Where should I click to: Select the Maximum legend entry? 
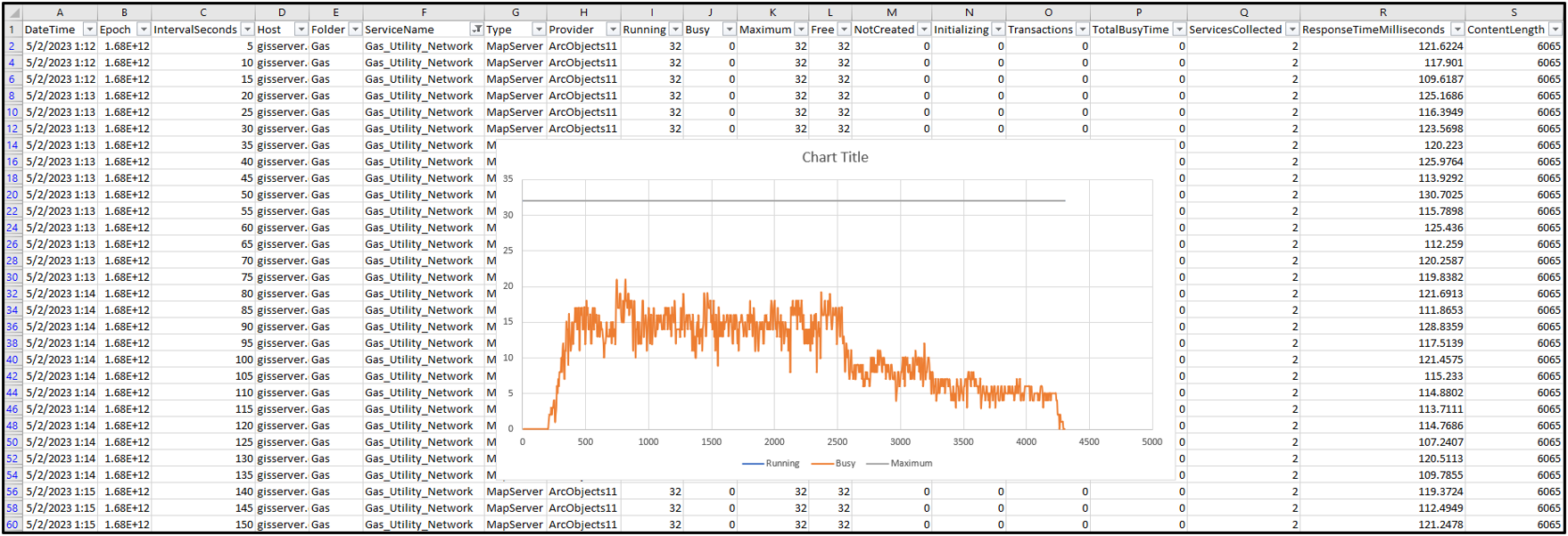click(x=900, y=464)
